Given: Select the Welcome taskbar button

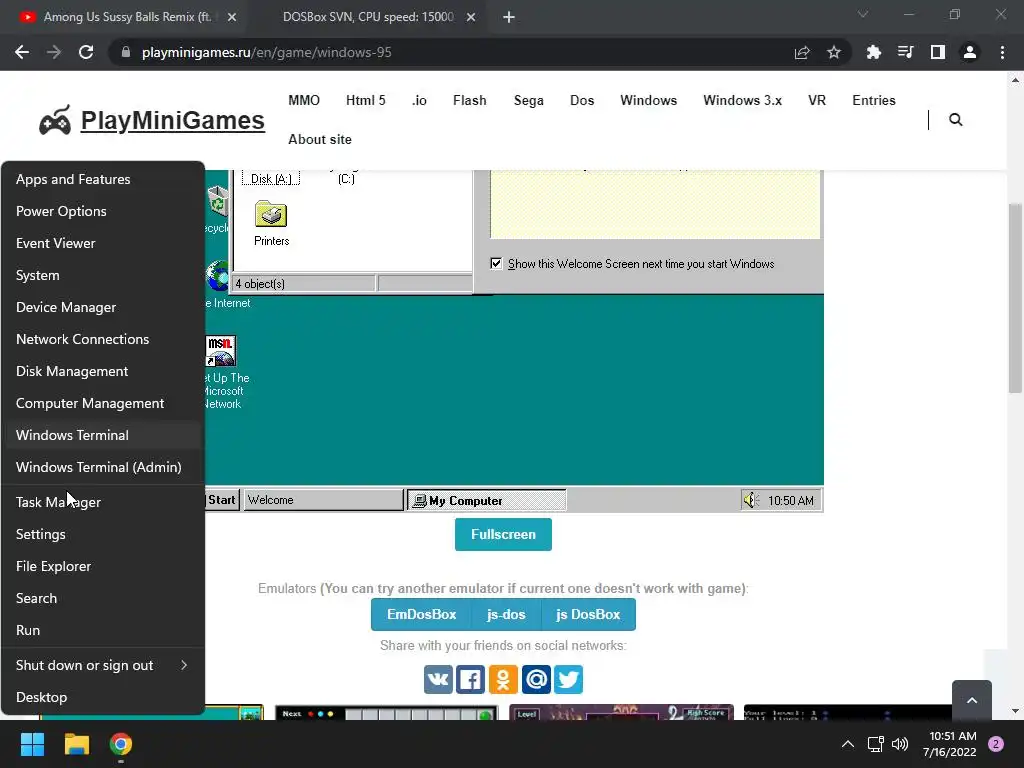Looking at the screenshot, I should (323, 500).
